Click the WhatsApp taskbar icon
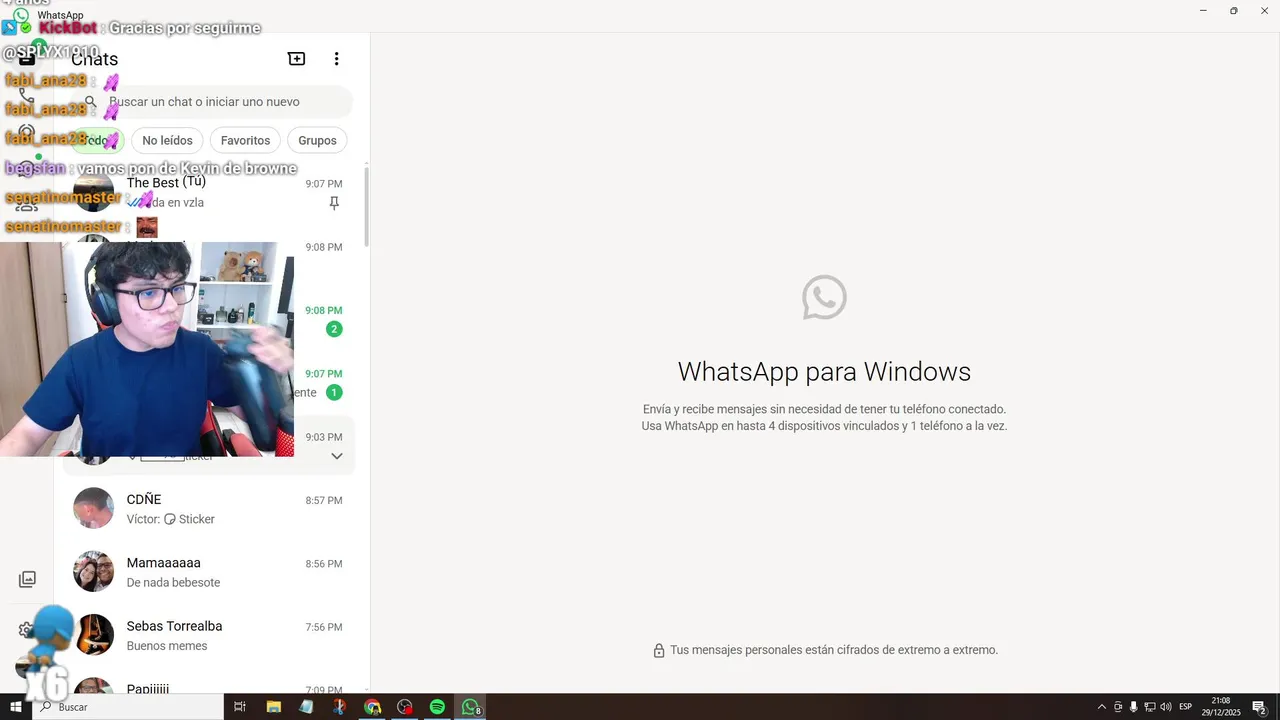 tap(470, 707)
